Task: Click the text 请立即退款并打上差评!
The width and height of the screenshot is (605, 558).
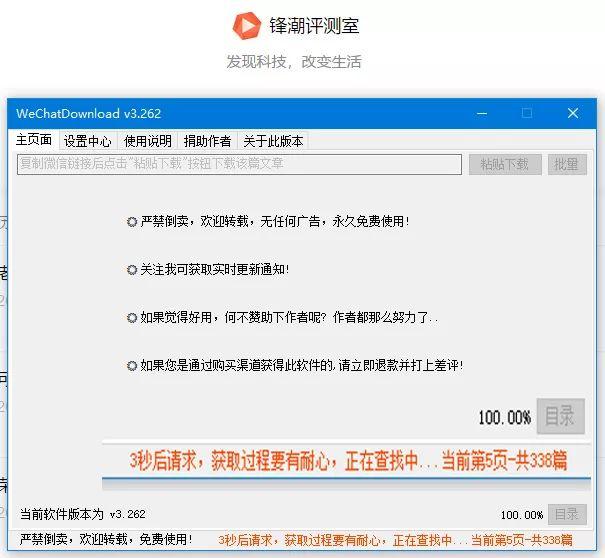Action: pos(401,365)
